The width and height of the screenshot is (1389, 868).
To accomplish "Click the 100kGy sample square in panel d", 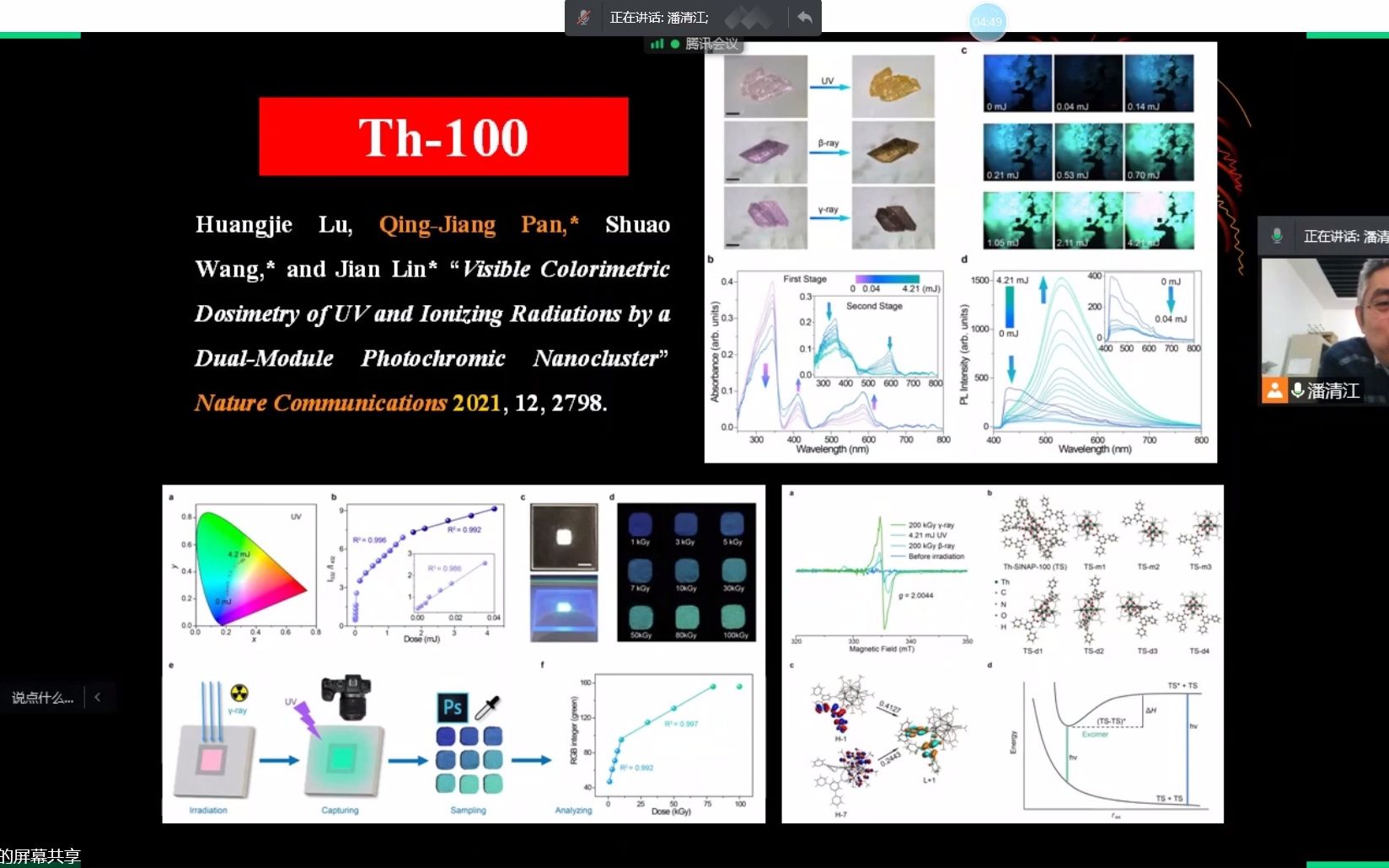I will 735,618.
